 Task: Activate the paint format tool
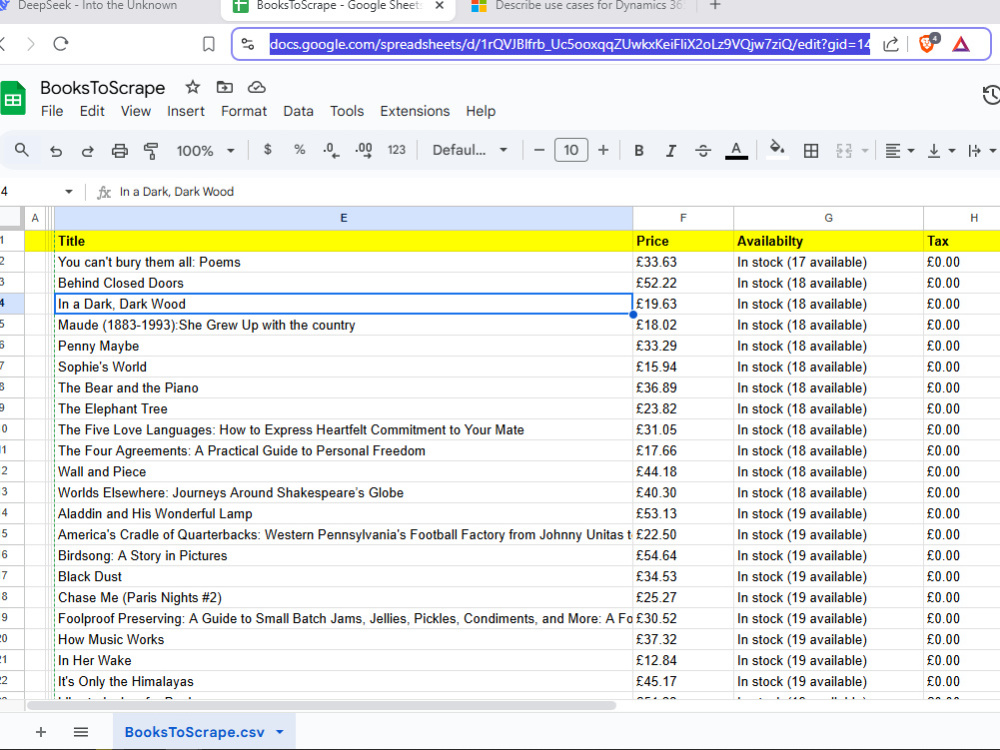pyautogui.click(x=151, y=151)
